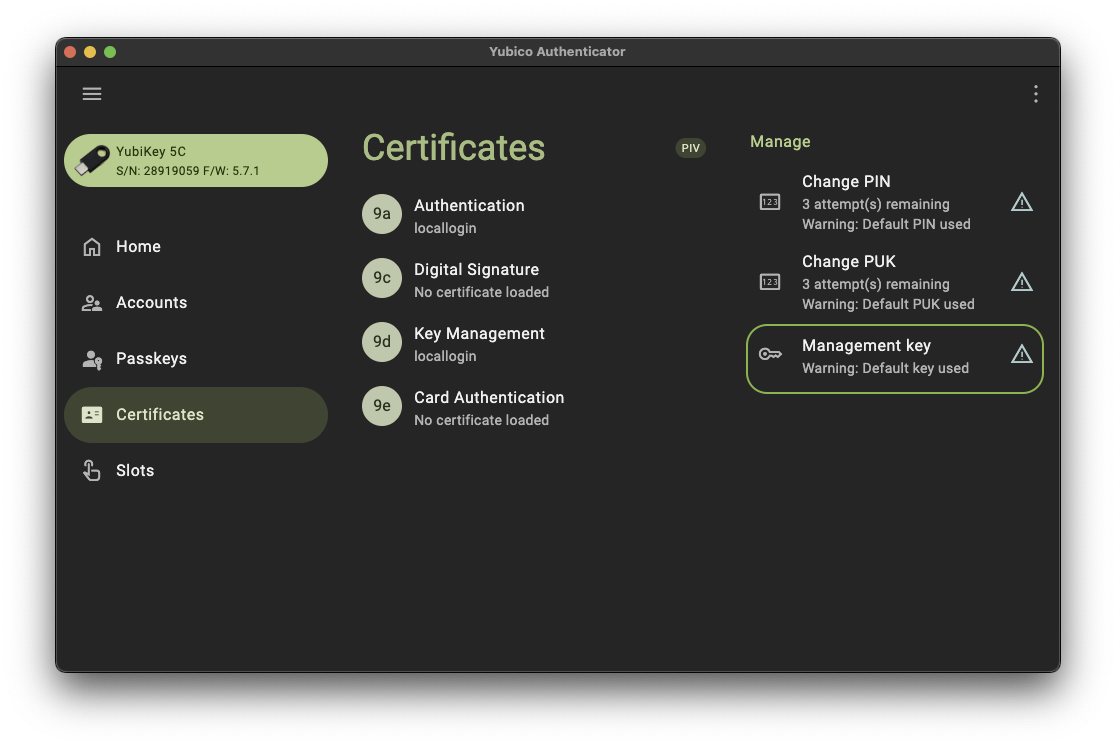Image resolution: width=1116 pixels, height=746 pixels.
Task: Open Change PUK option
Action: [895, 283]
